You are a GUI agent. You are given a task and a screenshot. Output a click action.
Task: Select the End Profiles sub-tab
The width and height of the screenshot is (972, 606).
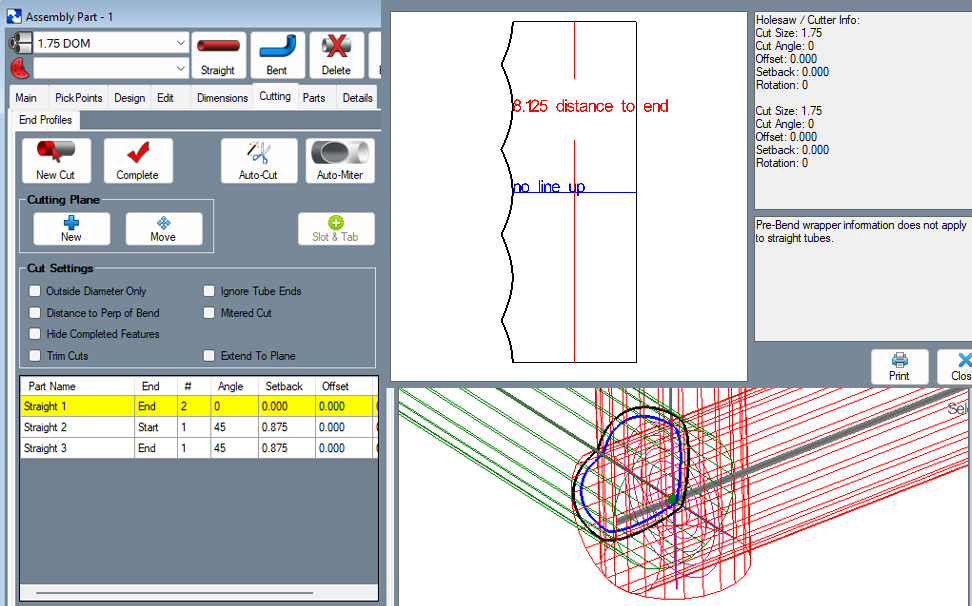[x=46, y=120]
